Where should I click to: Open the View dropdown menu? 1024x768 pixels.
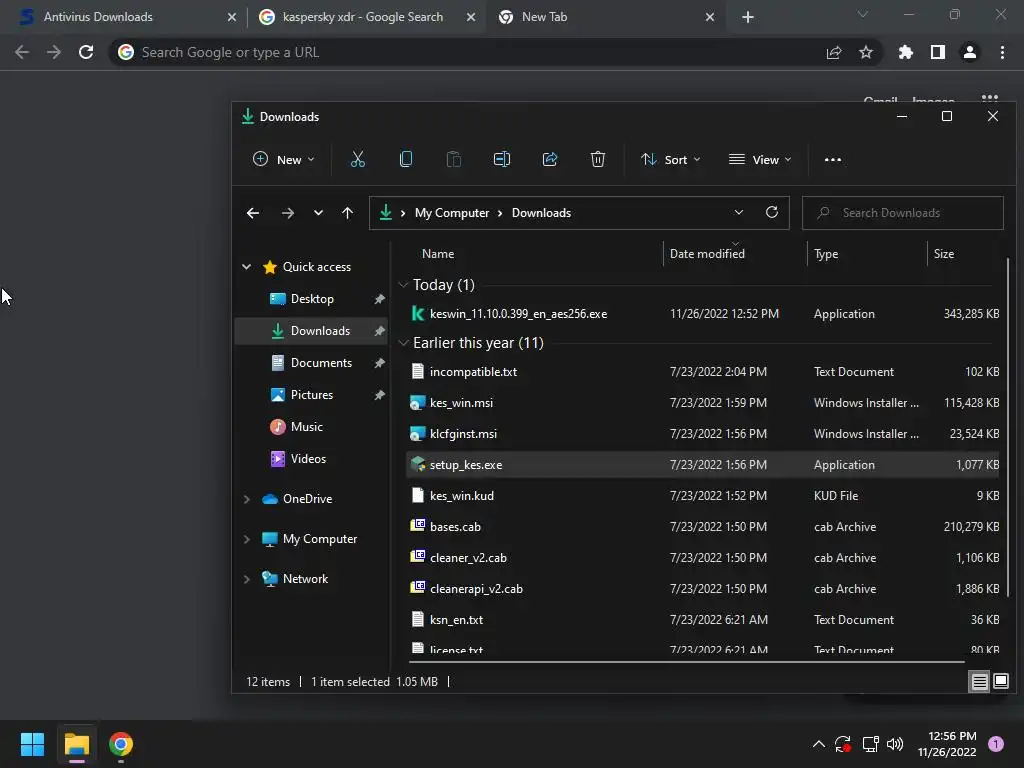coord(760,159)
